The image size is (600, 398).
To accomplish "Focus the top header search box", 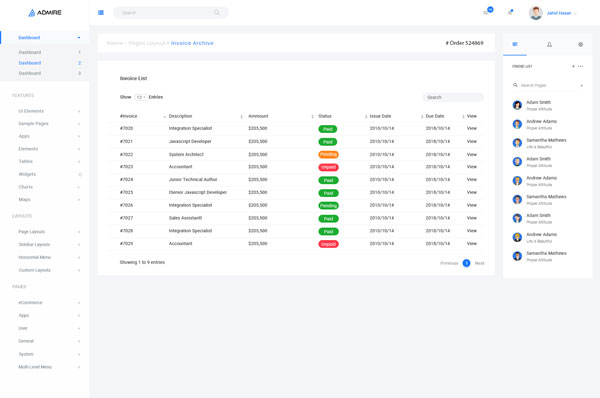I will pyautogui.click(x=171, y=13).
